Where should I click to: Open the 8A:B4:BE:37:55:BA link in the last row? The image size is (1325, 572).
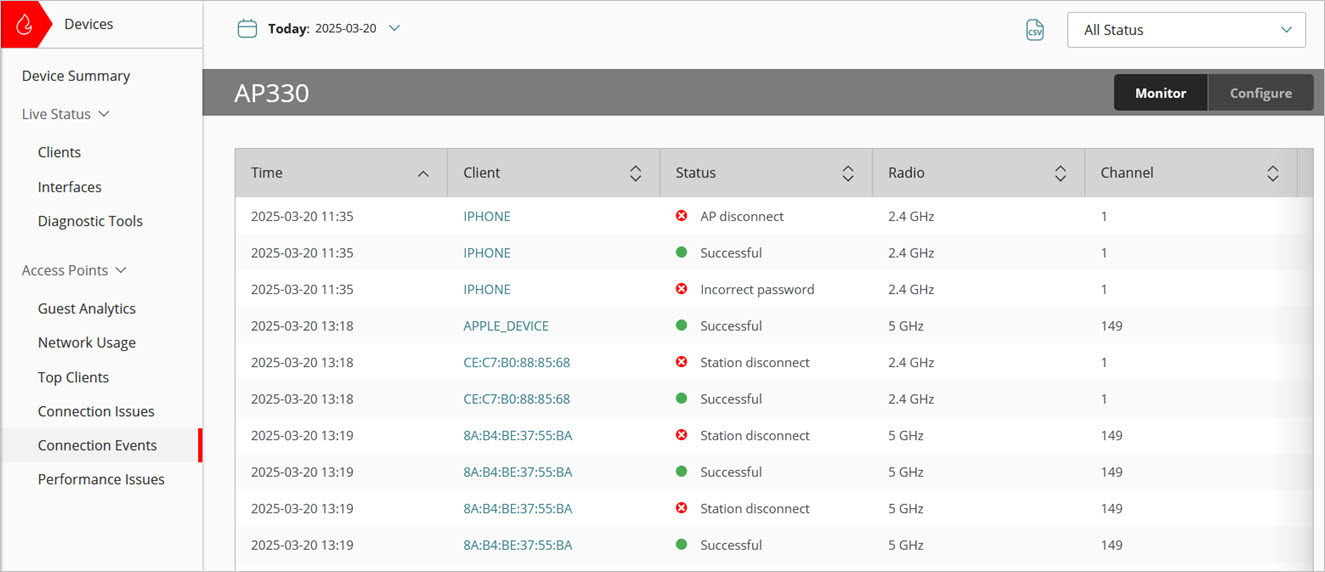pos(518,545)
